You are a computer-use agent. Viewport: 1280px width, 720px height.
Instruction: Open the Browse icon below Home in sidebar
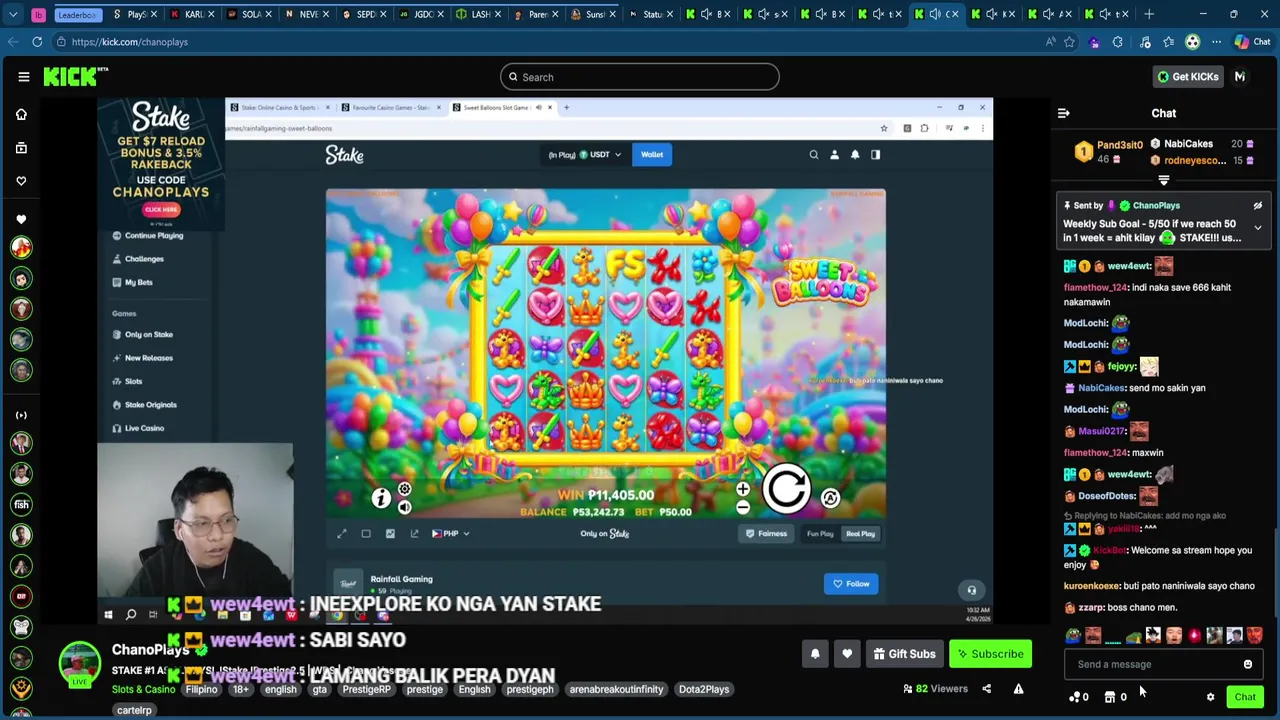tap(21, 148)
